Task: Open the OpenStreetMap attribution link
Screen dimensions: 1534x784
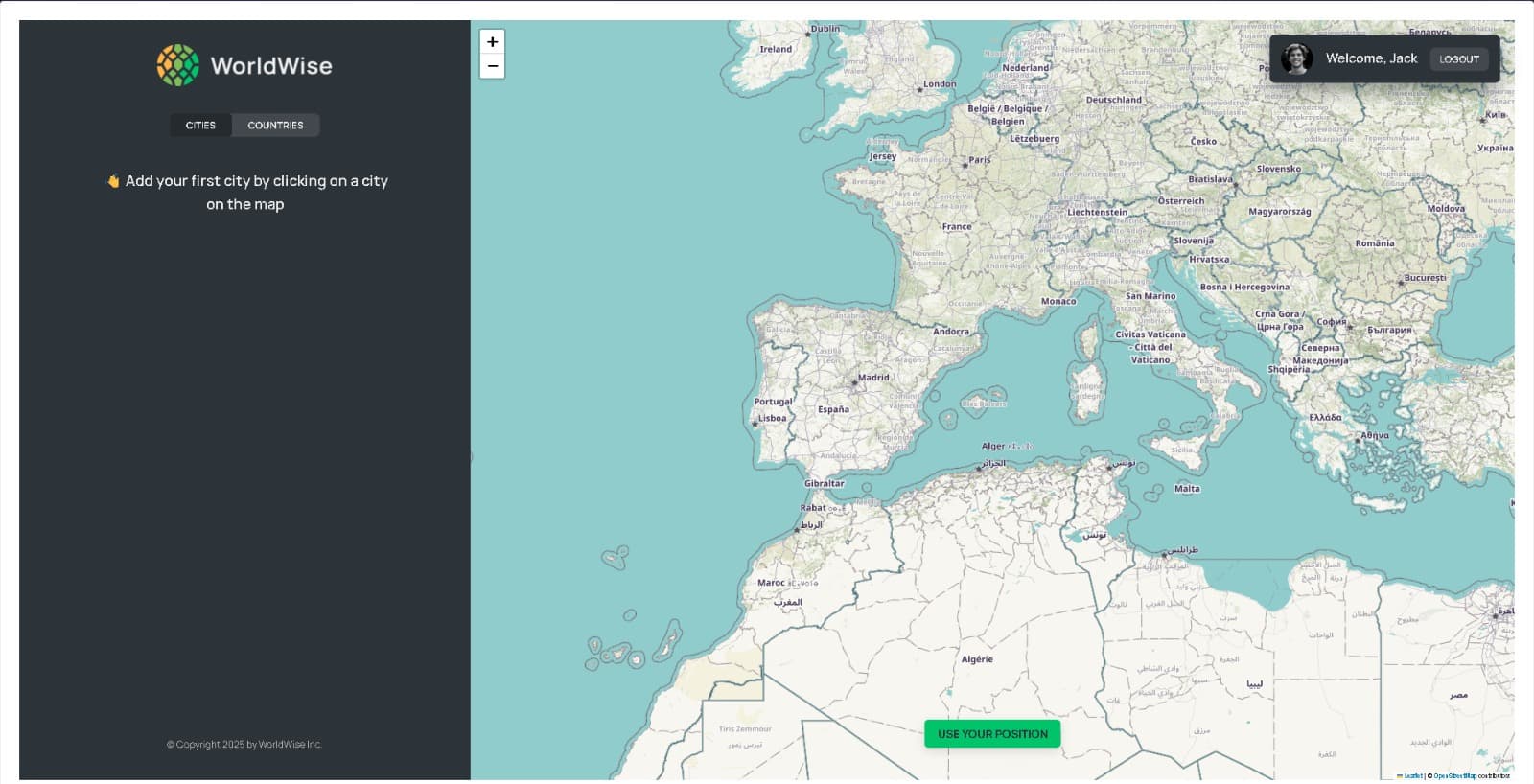Action: pyautogui.click(x=1454, y=776)
